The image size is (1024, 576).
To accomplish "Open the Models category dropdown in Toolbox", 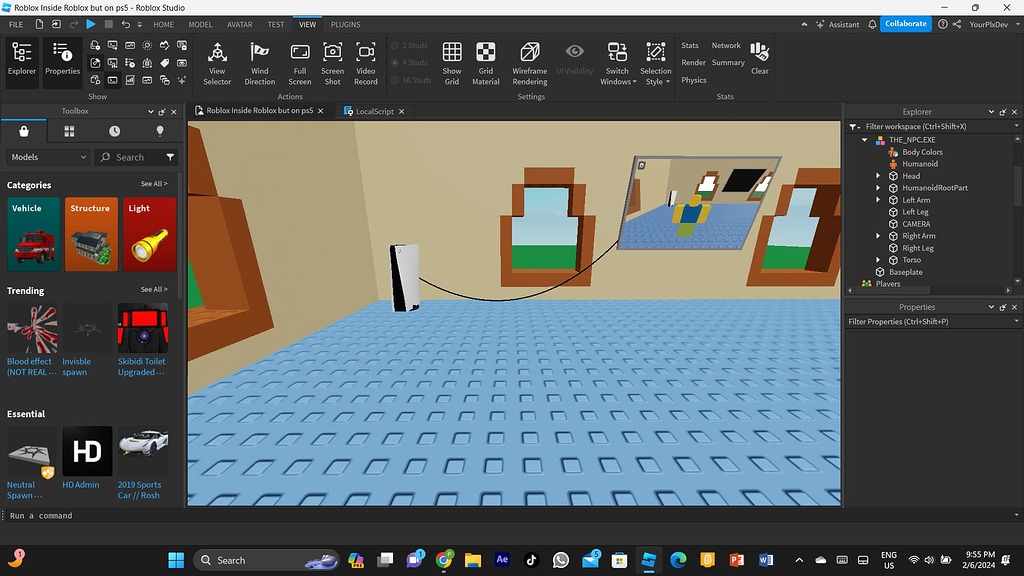I will point(48,157).
